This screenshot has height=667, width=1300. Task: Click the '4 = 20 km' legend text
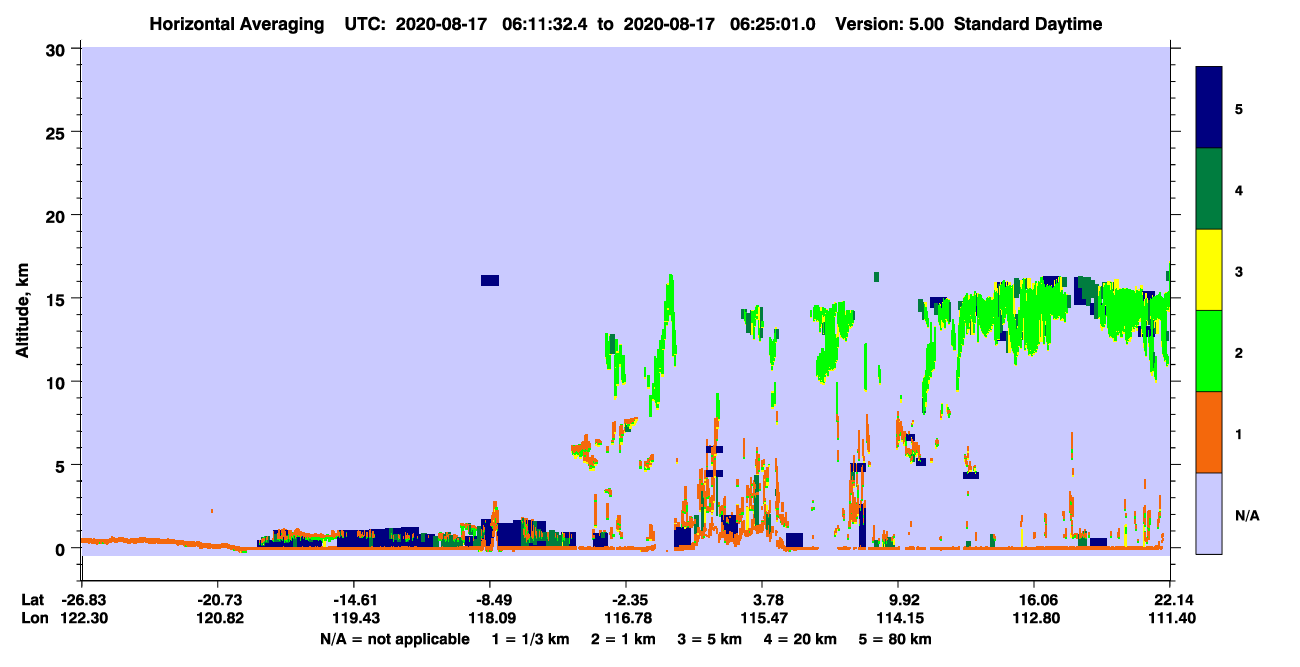(x=802, y=639)
